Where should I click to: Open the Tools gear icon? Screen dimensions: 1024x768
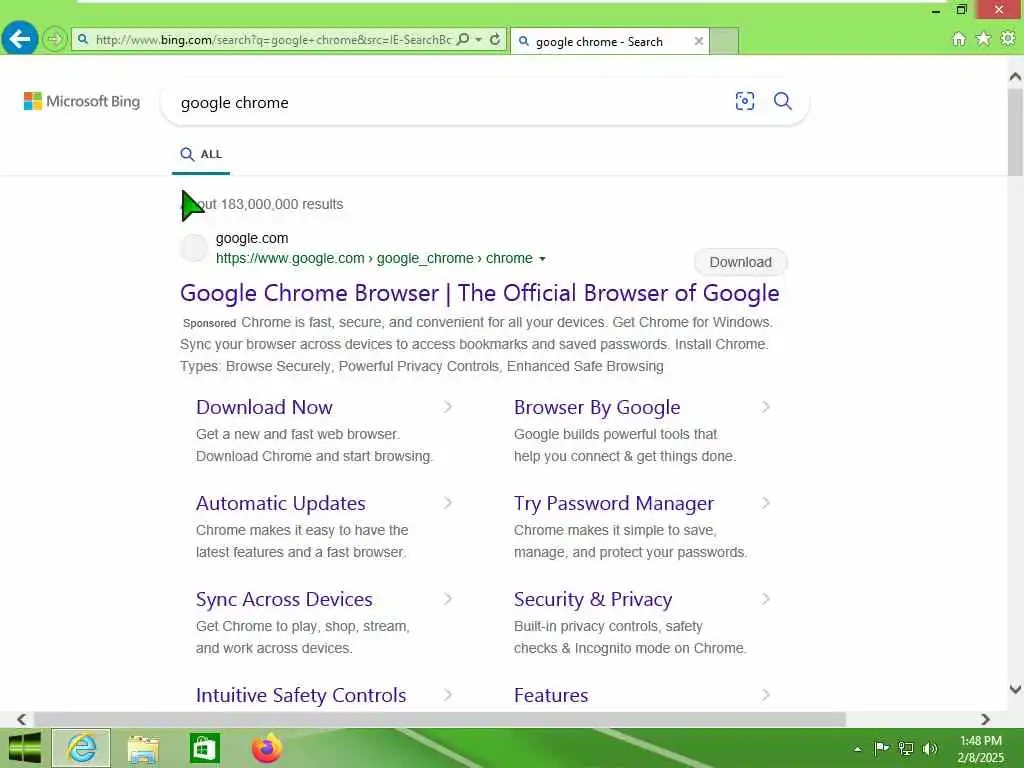click(1008, 39)
